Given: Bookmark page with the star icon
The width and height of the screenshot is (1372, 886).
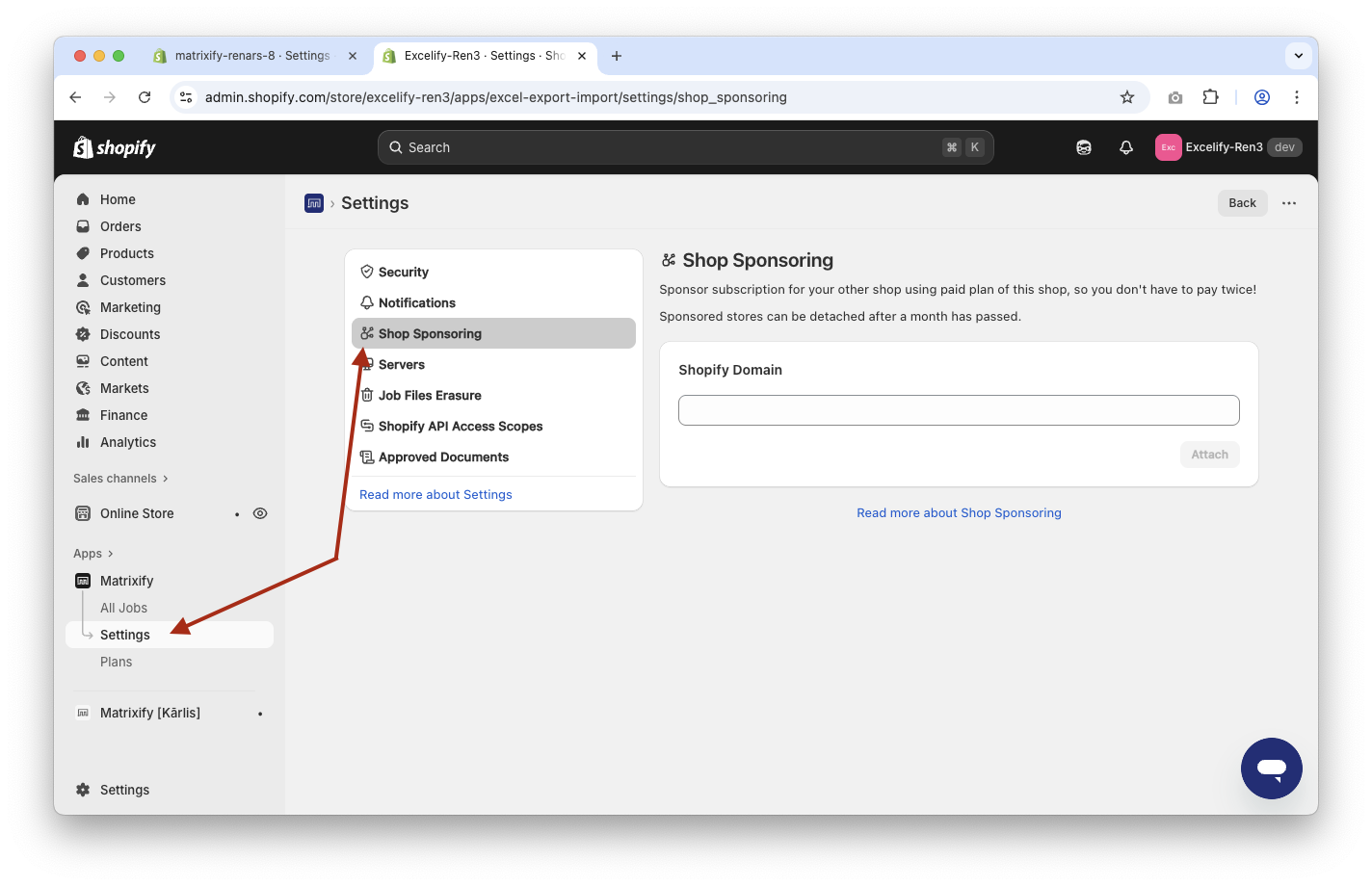Looking at the screenshot, I should 1126,97.
